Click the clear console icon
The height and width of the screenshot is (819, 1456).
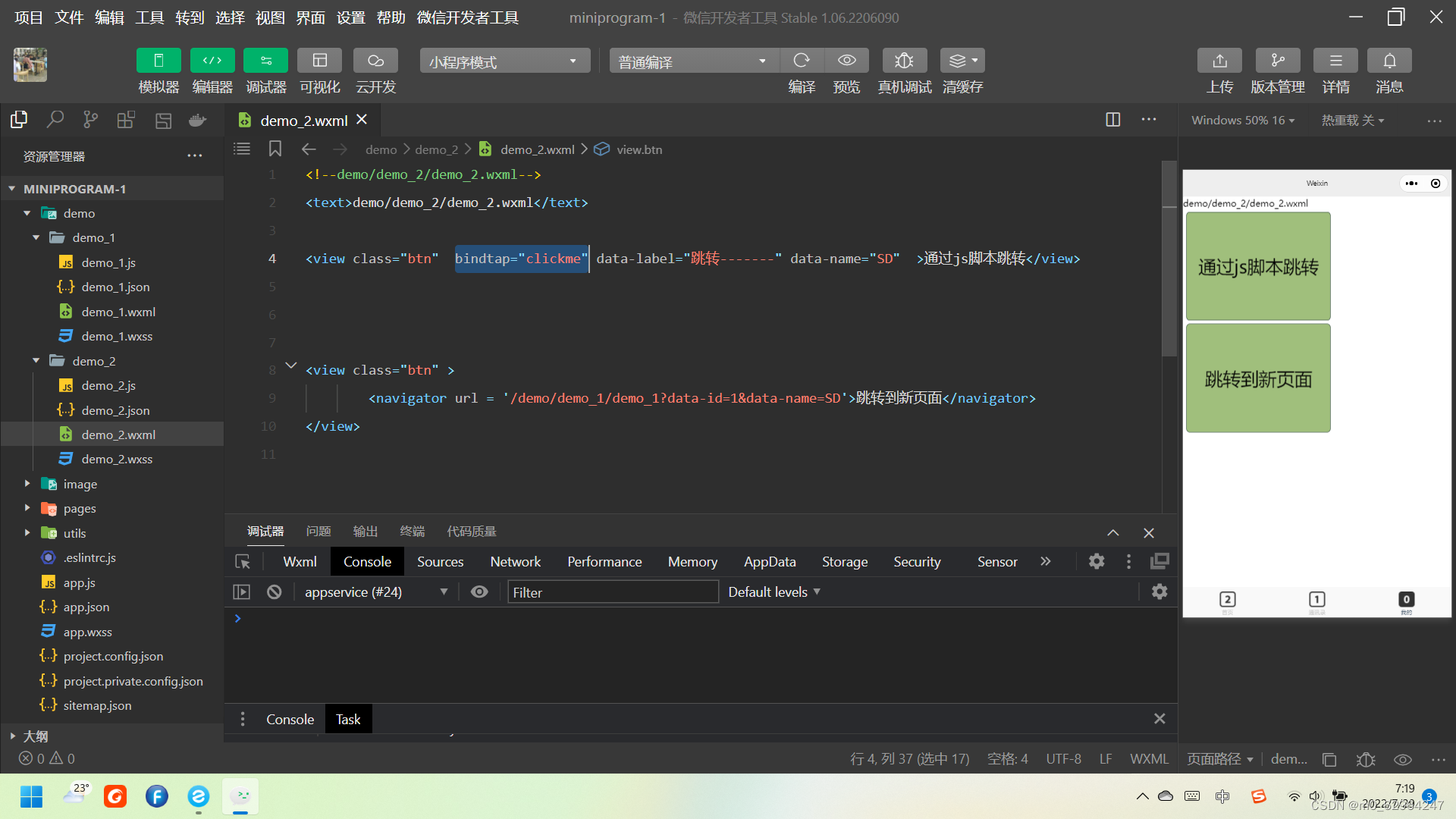[x=275, y=592]
